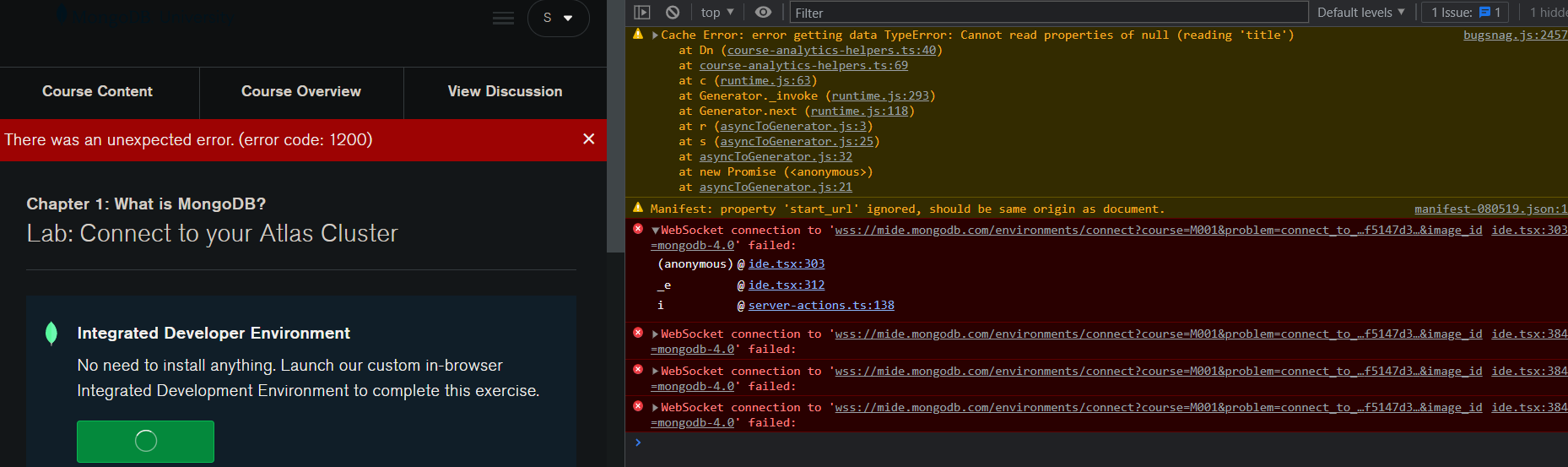Toggle the DevTools console sidebar
This screenshot has width=1568, height=467.
(x=642, y=13)
